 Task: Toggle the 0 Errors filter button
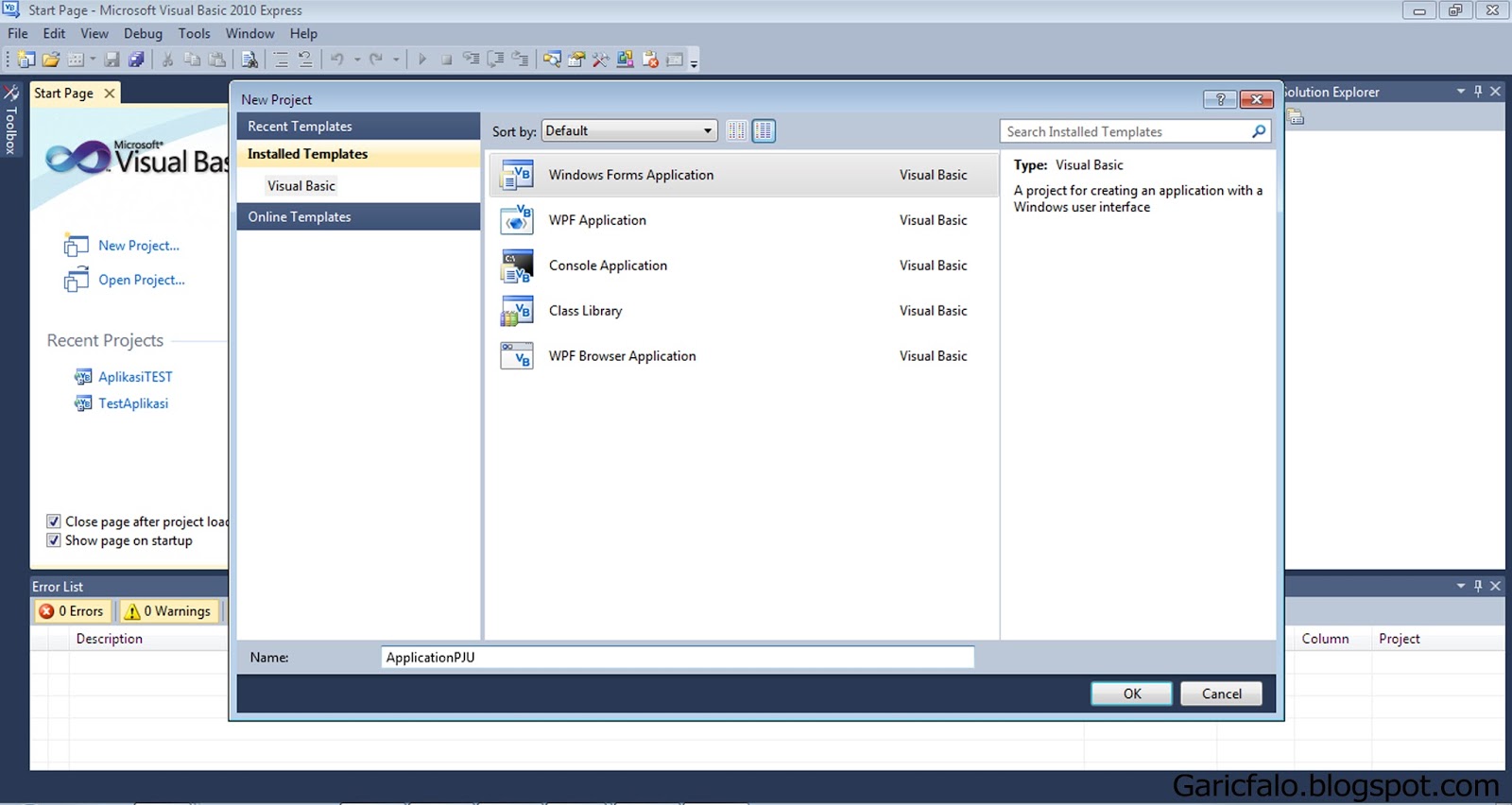click(72, 611)
